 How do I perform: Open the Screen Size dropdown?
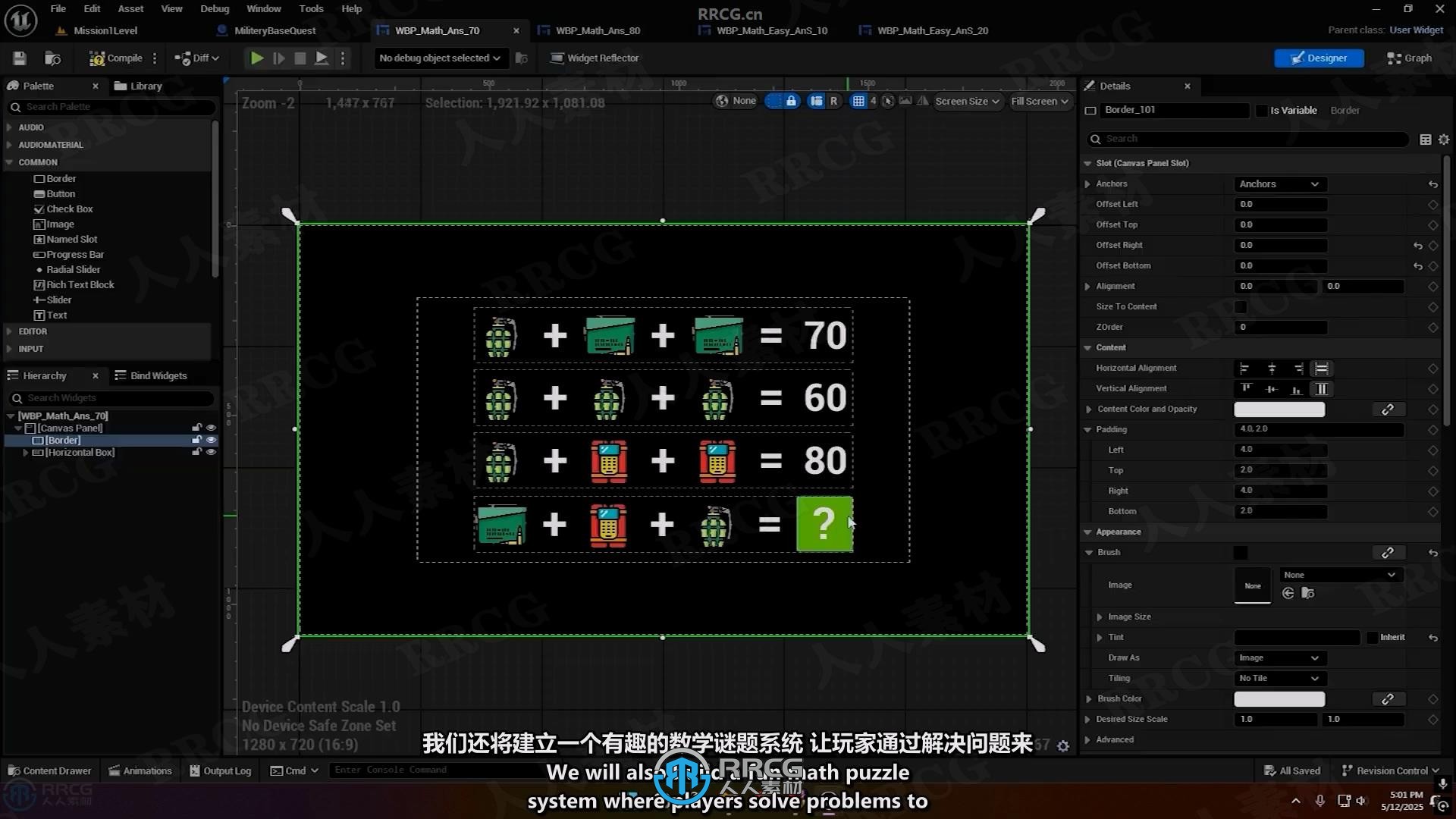967,101
